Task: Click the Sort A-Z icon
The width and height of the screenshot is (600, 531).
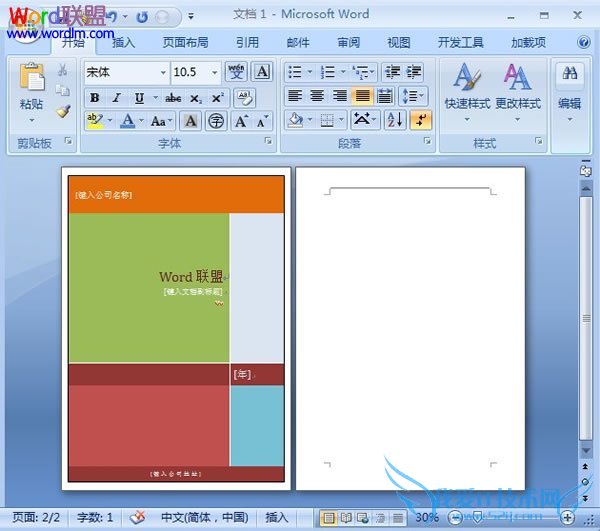Action: coord(395,120)
